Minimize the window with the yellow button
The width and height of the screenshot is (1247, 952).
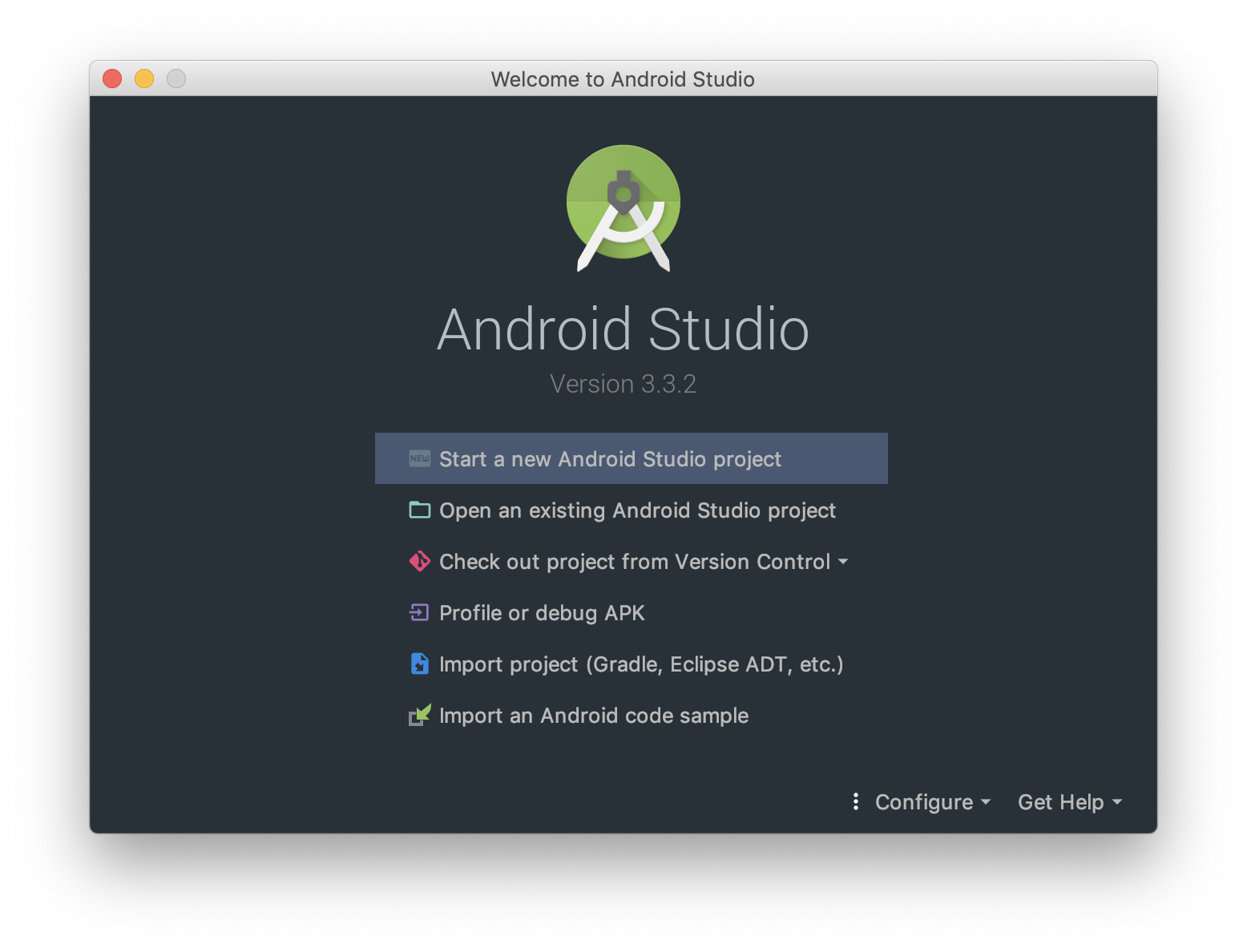[x=144, y=79]
